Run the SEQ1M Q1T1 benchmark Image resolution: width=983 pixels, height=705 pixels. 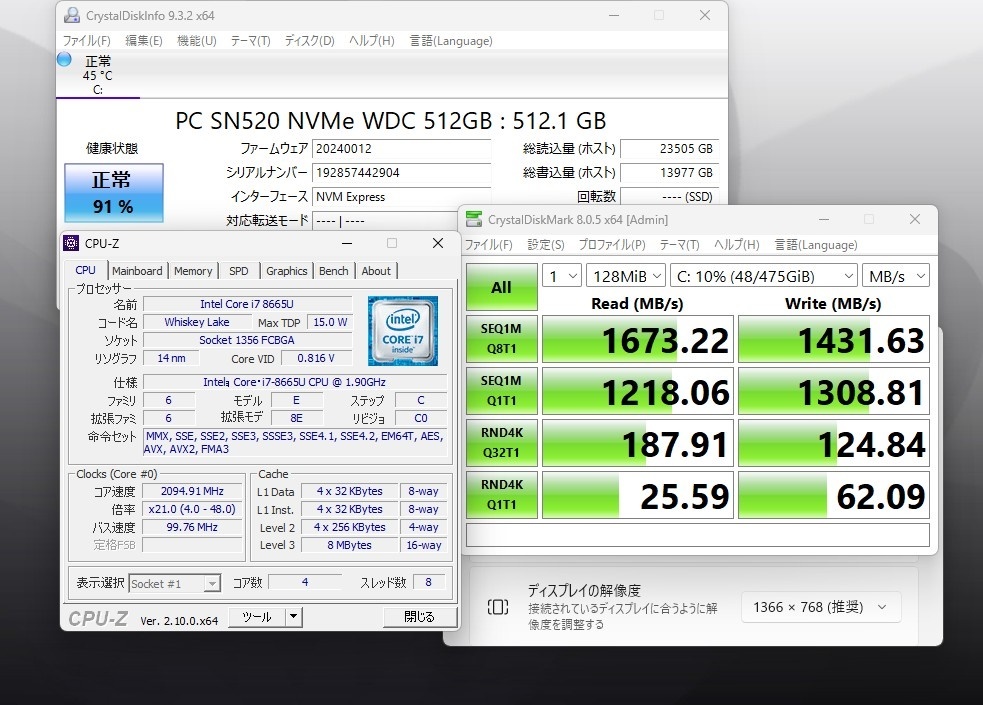[x=502, y=390]
